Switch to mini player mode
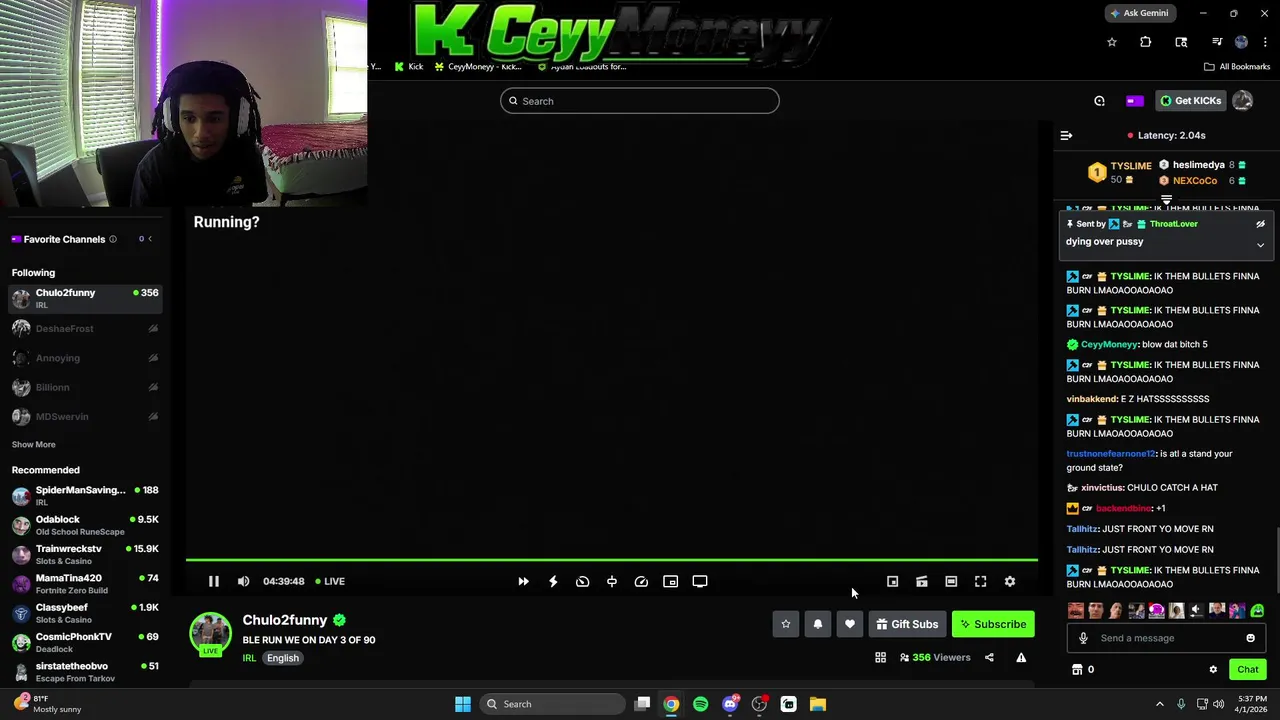 coord(892,581)
